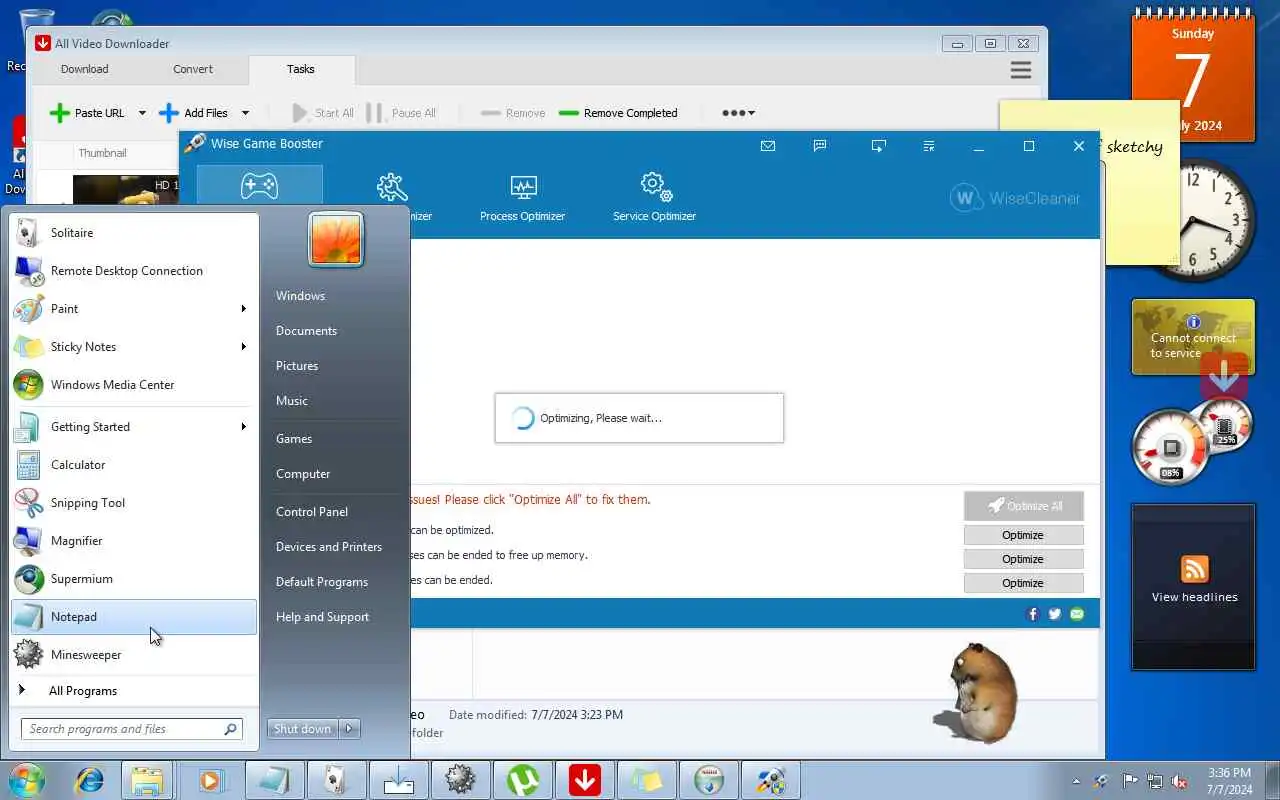Click the first Optimize button
Viewport: 1280px width, 800px height.
coord(1023,535)
